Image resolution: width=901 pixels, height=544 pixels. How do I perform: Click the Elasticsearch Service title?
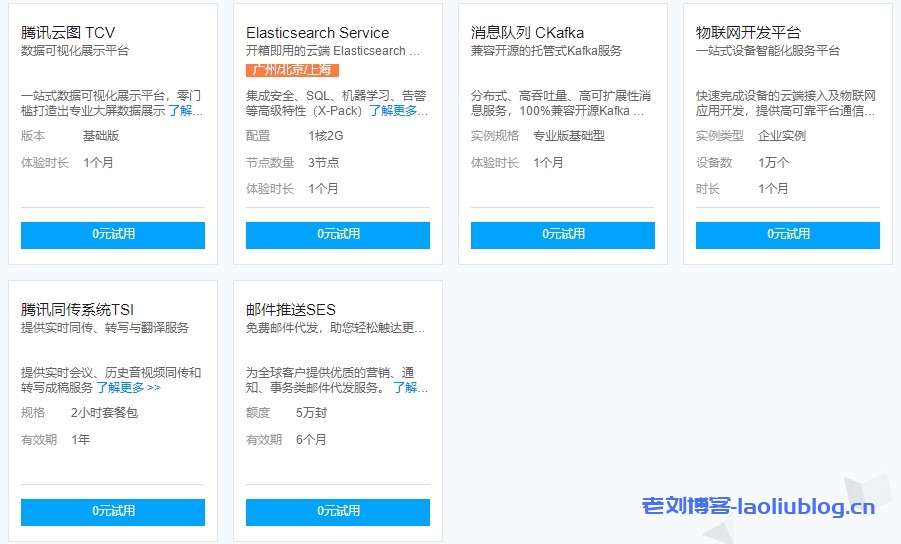(317, 33)
